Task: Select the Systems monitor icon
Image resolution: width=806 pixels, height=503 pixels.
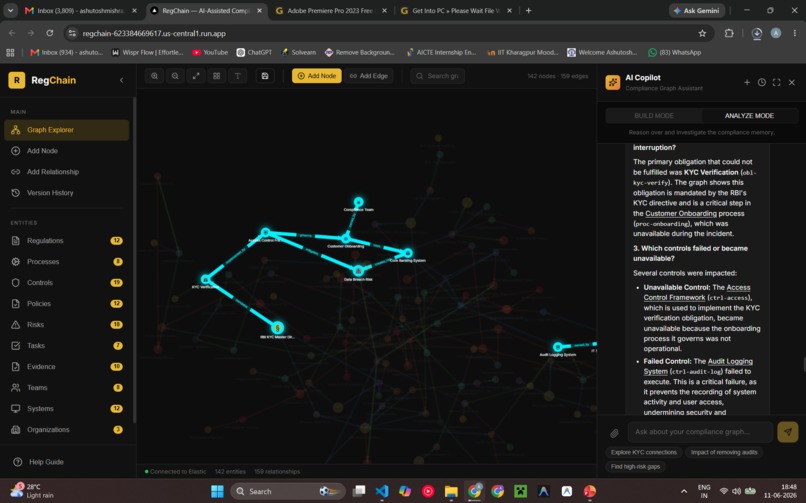Action: click(x=16, y=409)
